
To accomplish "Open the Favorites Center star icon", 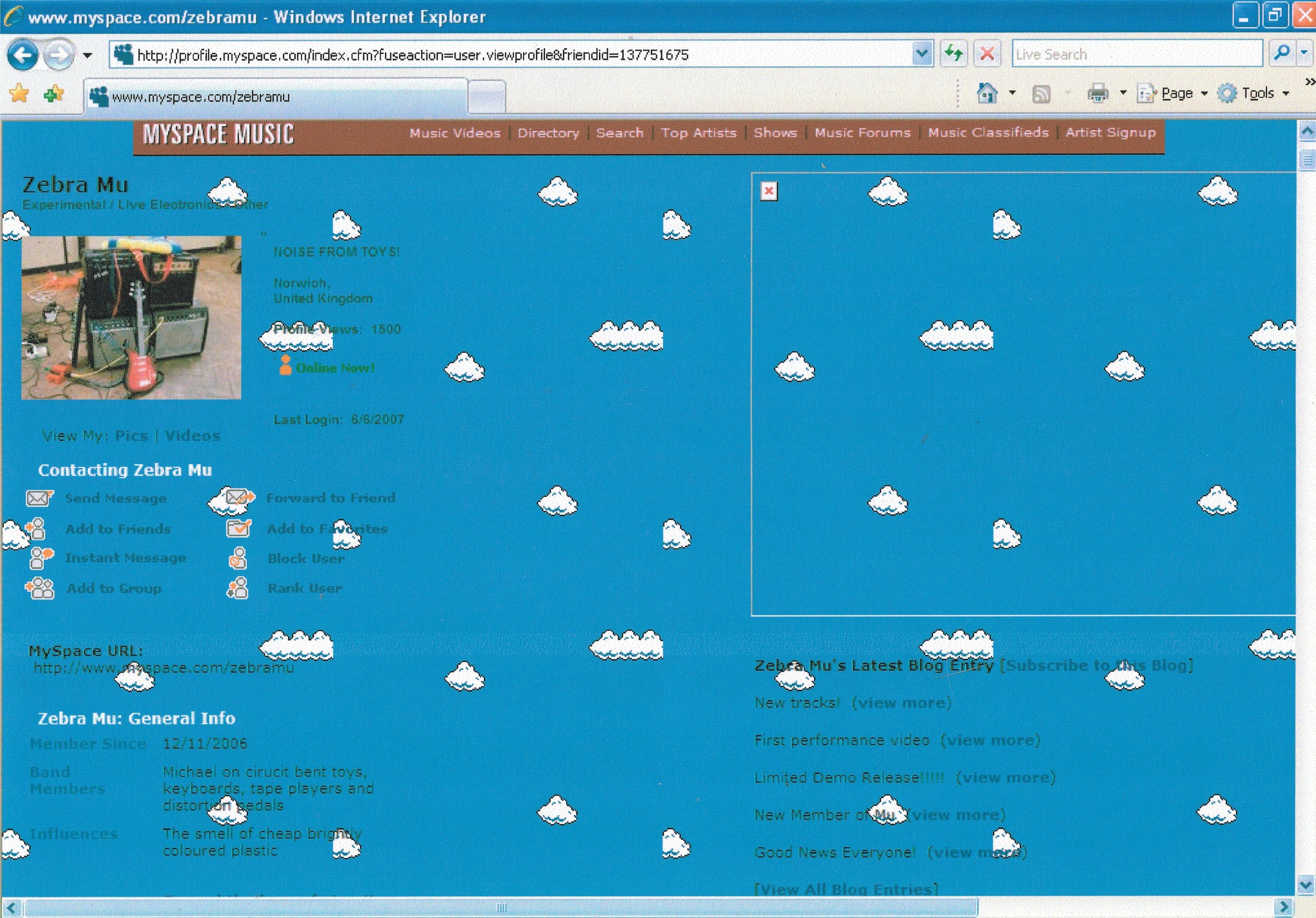I will click(x=19, y=94).
